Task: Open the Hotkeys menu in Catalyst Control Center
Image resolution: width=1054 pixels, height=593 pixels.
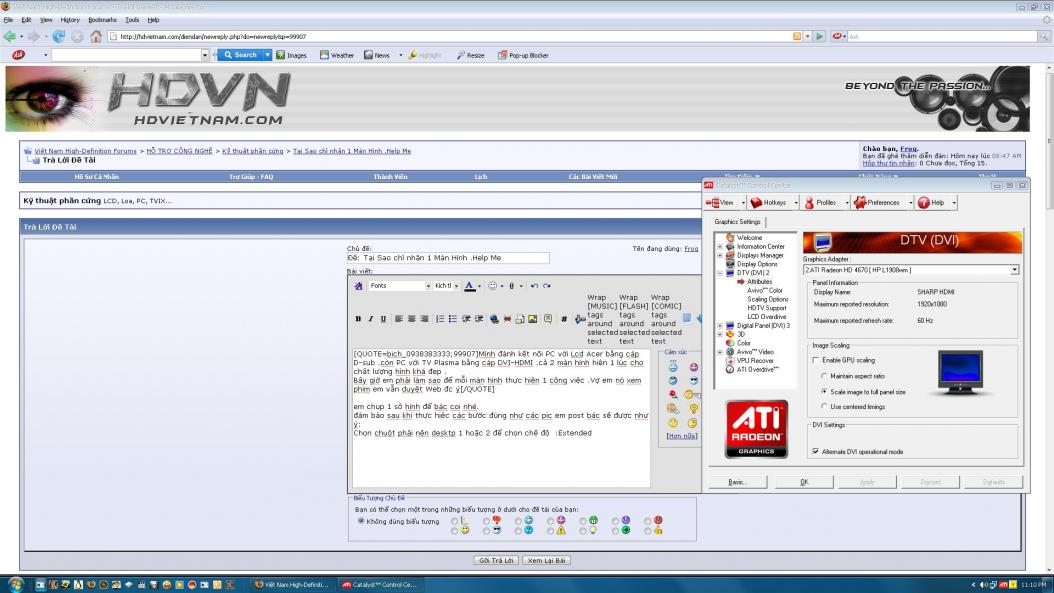Action: click(x=774, y=202)
